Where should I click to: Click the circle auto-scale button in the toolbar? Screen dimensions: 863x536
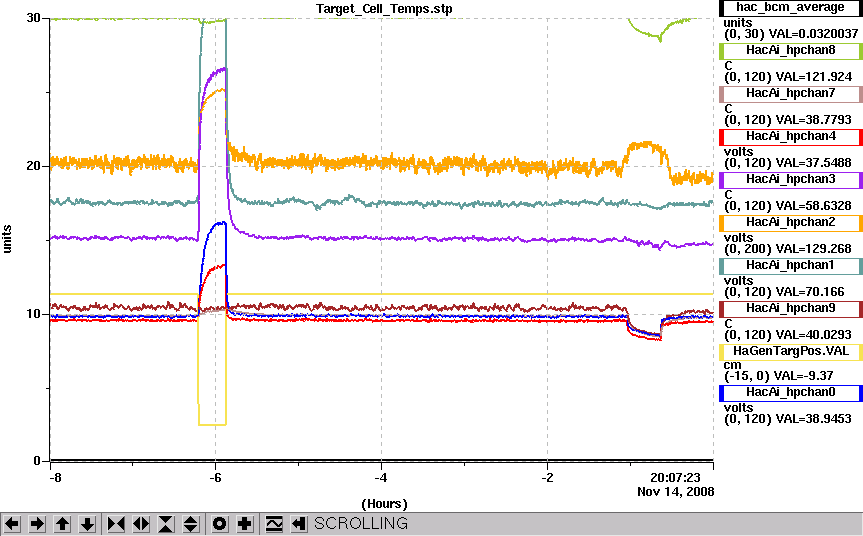(x=220, y=523)
